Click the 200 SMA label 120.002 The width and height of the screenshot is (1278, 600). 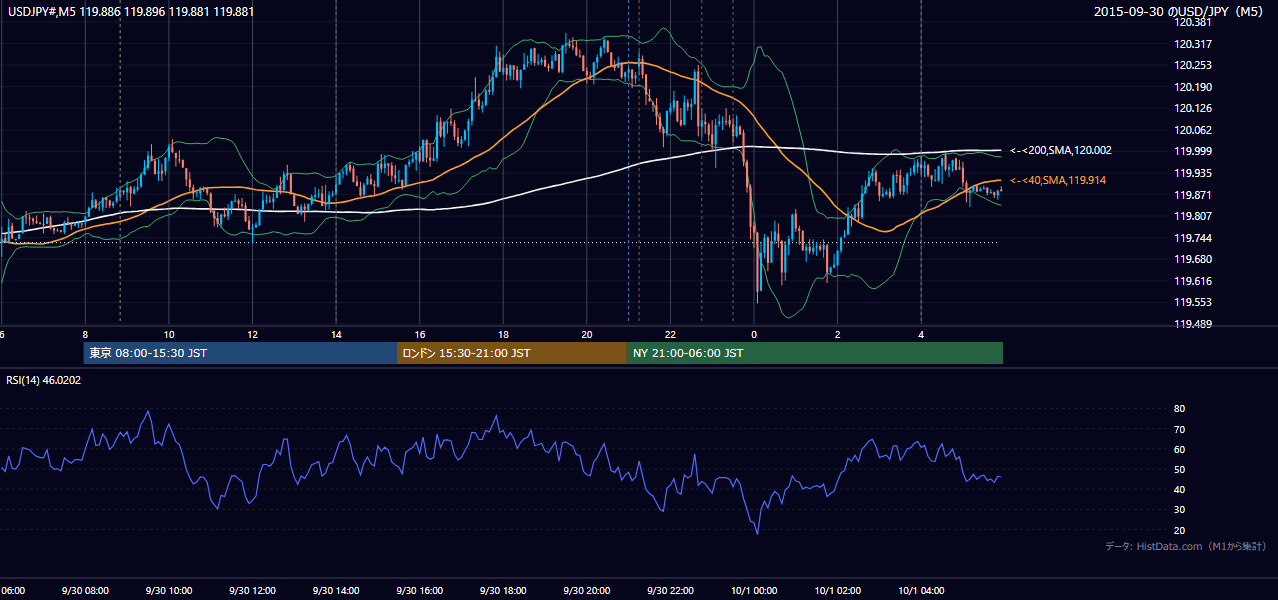pyautogui.click(x=1061, y=150)
